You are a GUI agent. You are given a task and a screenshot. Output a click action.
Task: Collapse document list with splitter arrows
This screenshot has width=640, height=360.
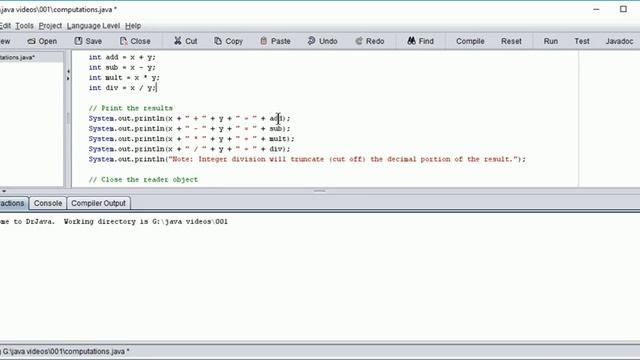pyautogui.click(x=68, y=75)
